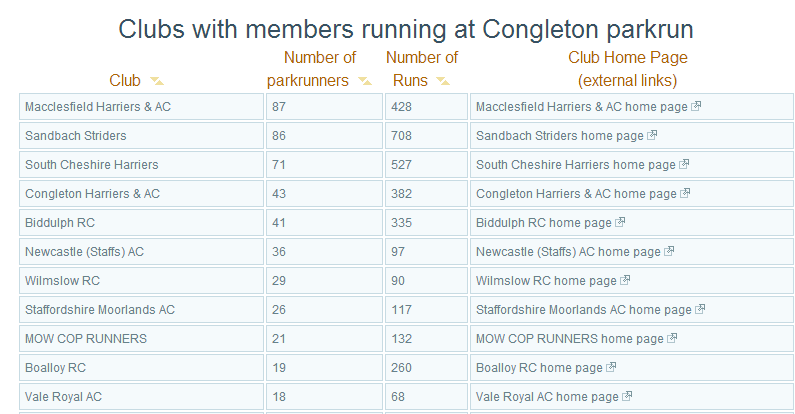Select Sandbach Striders club name
The width and height of the screenshot is (795, 414).
(x=76, y=136)
